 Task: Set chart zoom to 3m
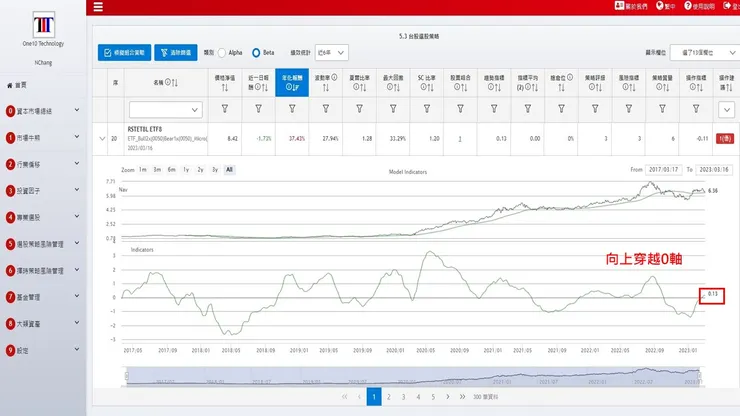[157, 170]
